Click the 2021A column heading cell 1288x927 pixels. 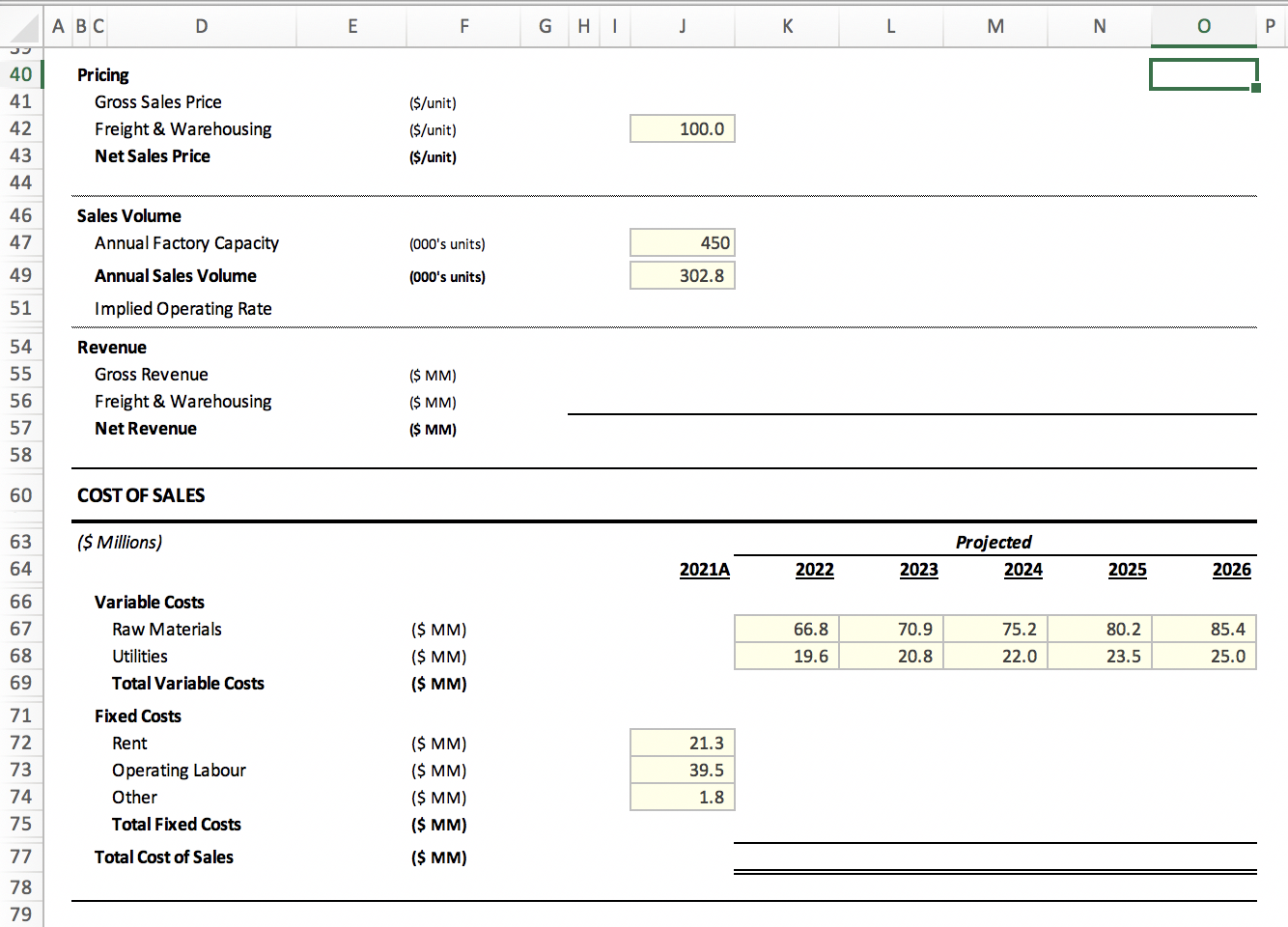click(704, 570)
